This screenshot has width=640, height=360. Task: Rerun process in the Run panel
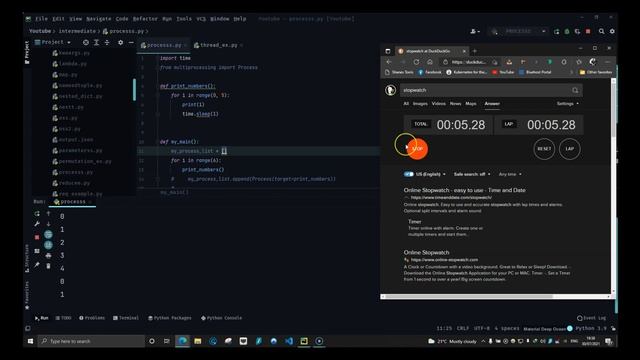(37, 213)
